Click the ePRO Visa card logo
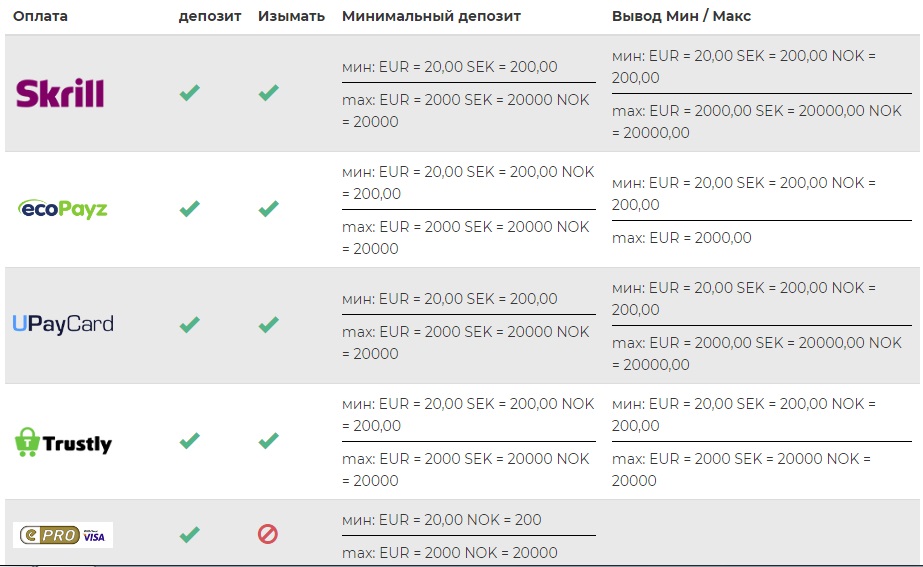 coord(63,535)
